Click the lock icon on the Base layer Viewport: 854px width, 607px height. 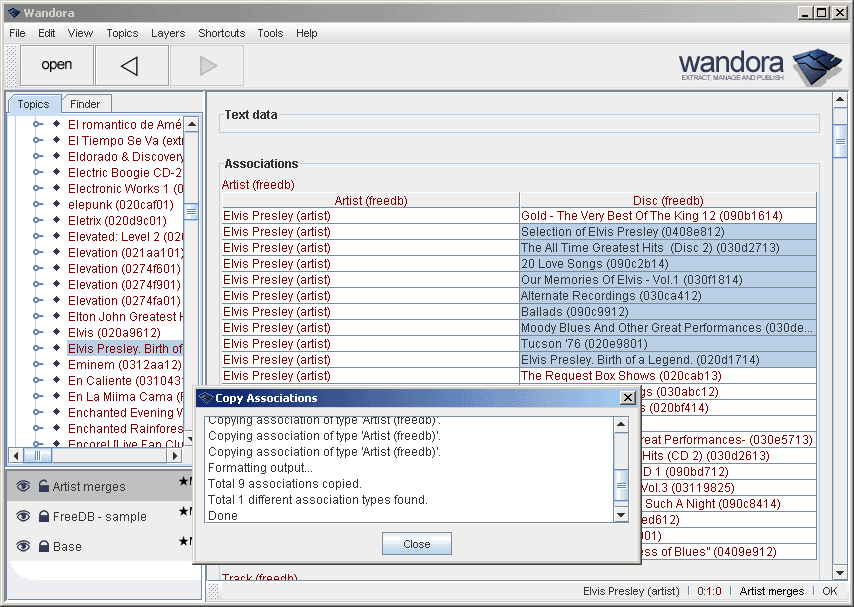click(43, 547)
